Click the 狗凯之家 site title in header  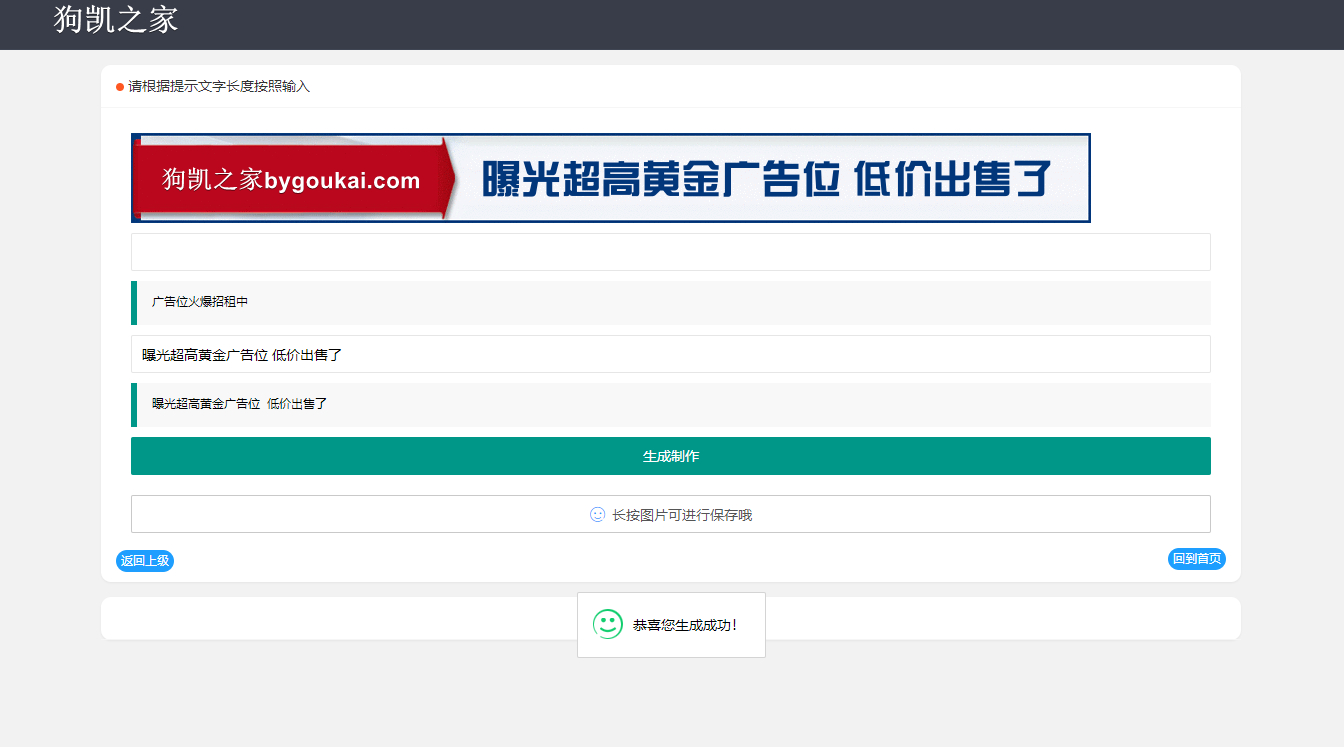coord(116,19)
